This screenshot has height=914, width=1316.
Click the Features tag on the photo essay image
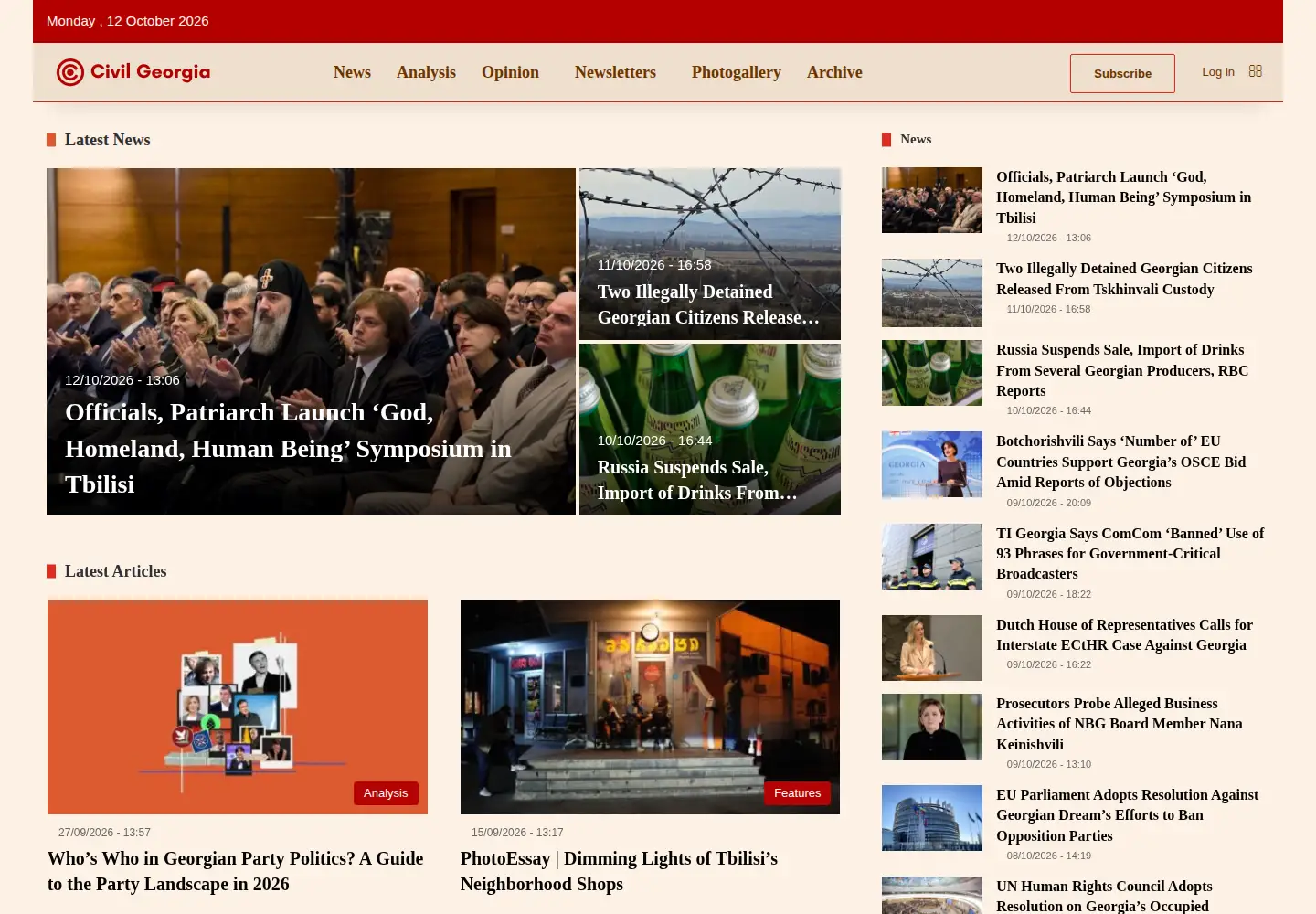tap(797, 793)
